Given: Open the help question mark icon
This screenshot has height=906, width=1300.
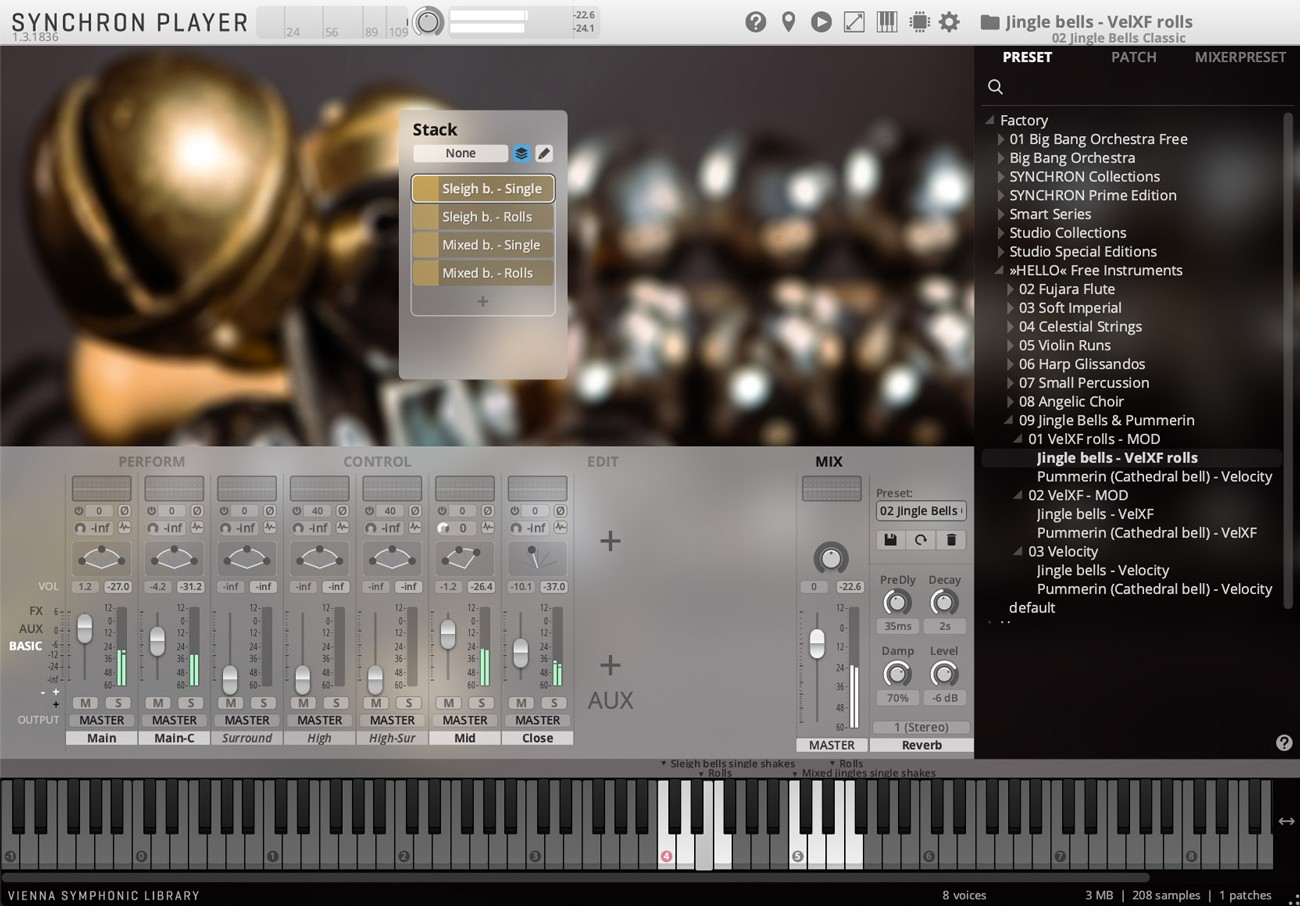Looking at the screenshot, I should (755, 21).
